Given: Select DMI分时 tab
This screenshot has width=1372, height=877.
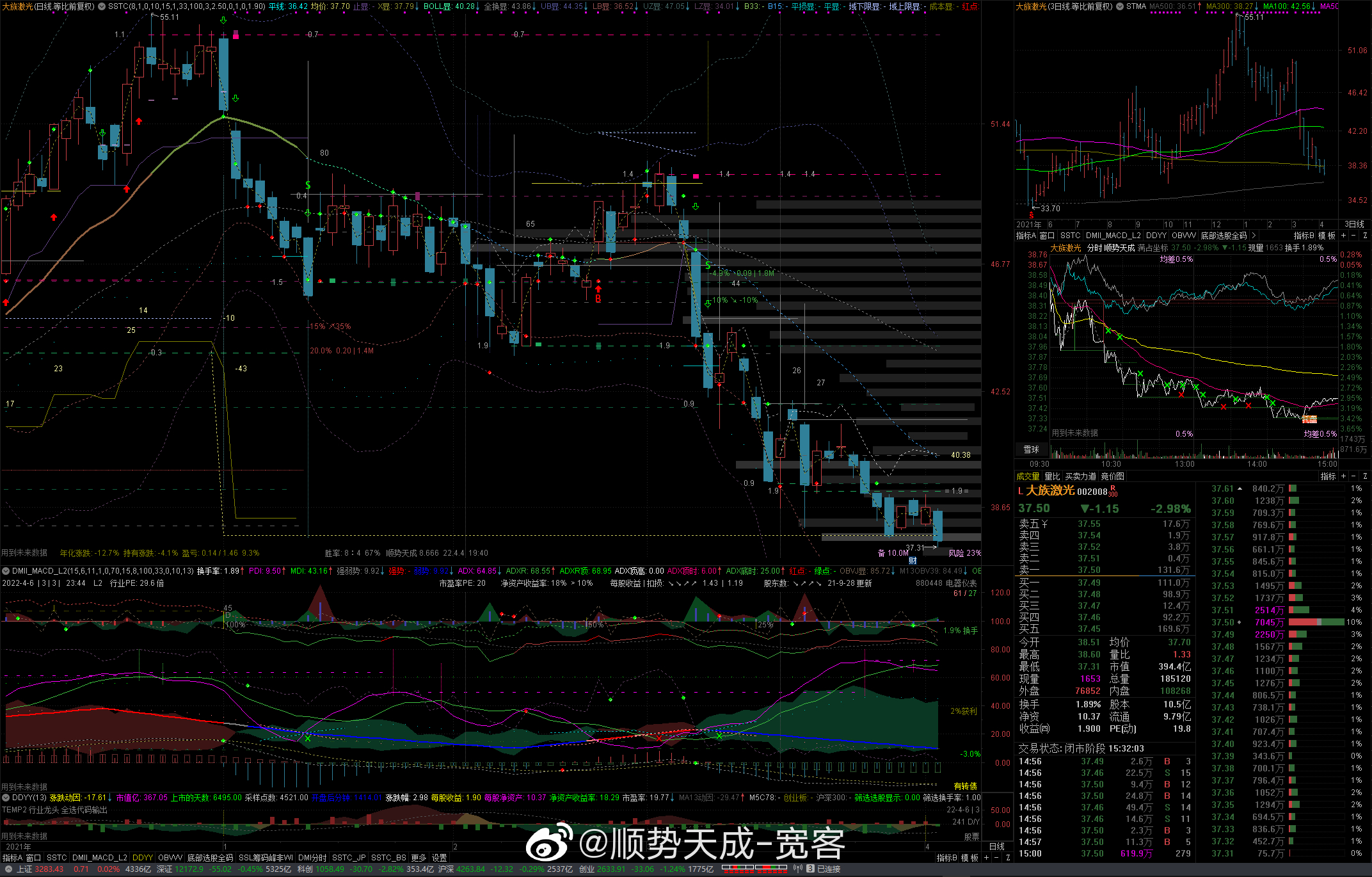Looking at the screenshot, I should pyautogui.click(x=312, y=858).
